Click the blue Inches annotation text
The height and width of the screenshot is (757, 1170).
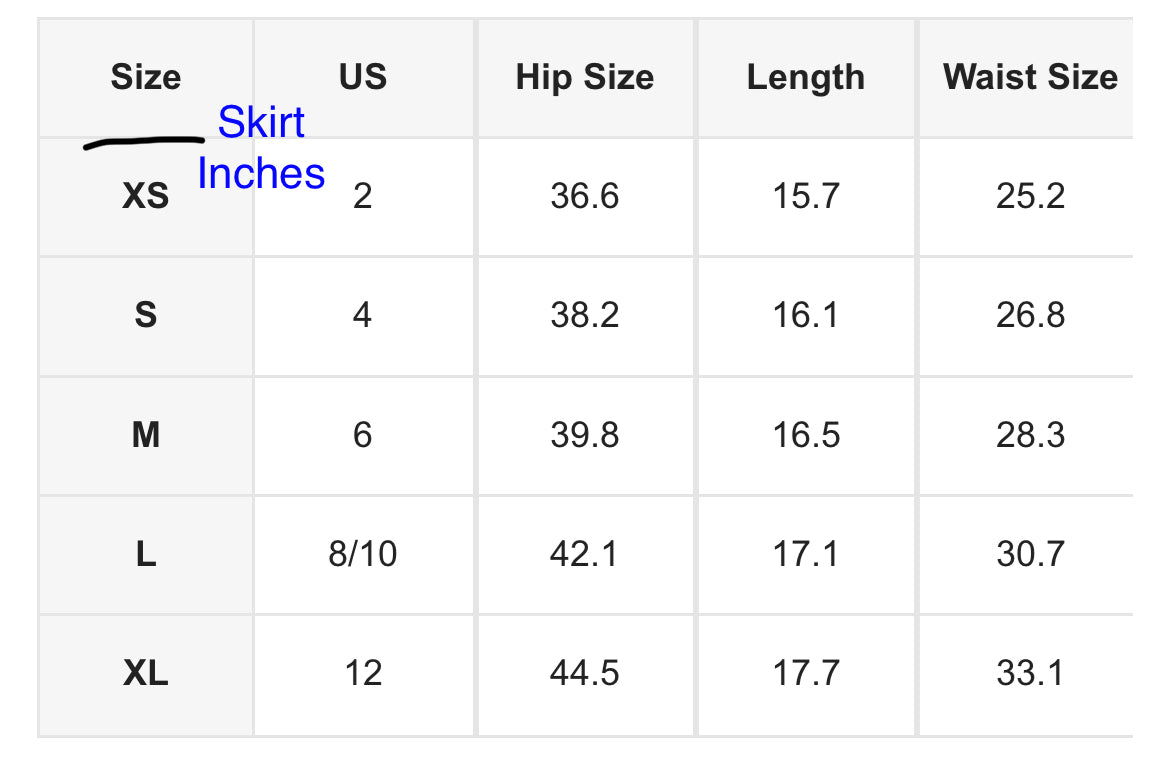coord(261,173)
